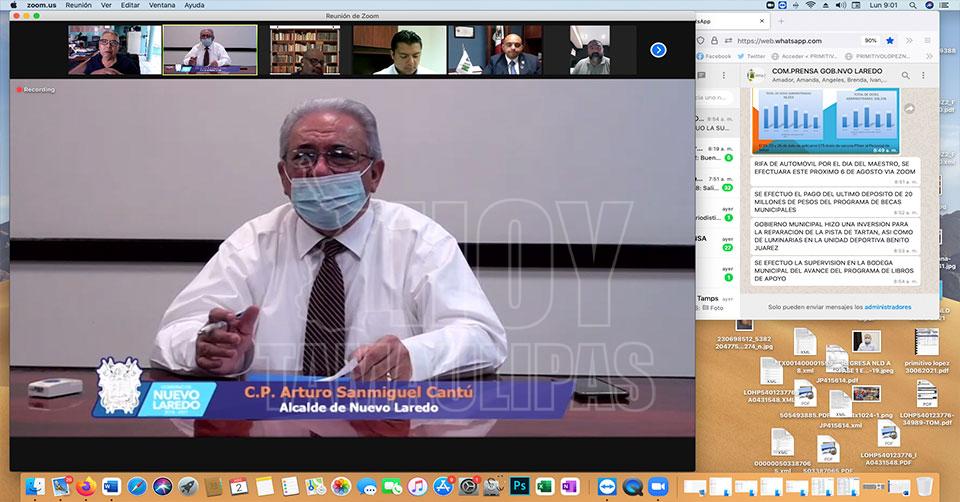The width and height of the screenshot is (960, 502).
Task: Select the bookshelf participant video thumbnail
Action: pos(305,50)
